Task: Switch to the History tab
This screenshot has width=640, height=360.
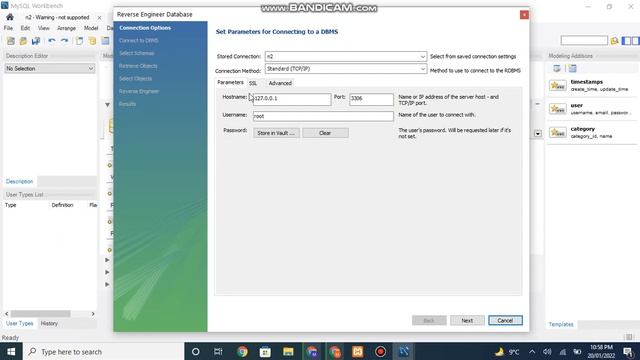Action: point(49,323)
